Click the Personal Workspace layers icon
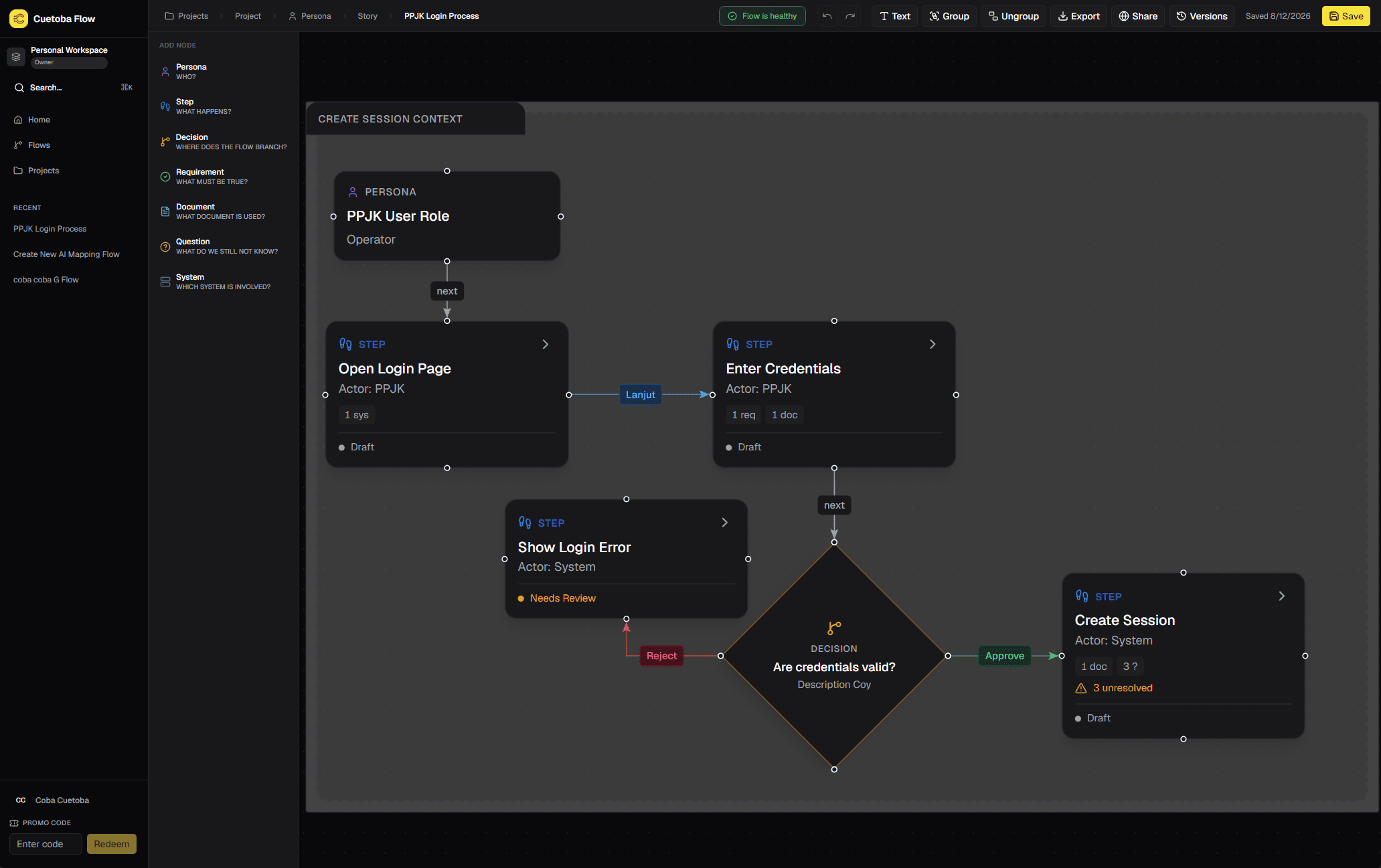Image resolution: width=1381 pixels, height=868 pixels. pyautogui.click(x=16, y=57)
